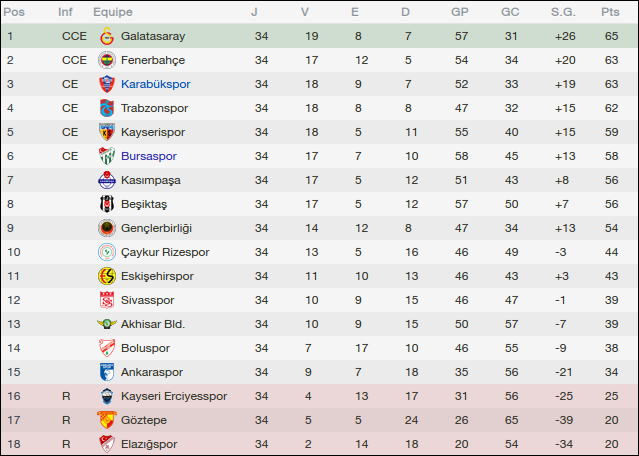Click the Akhisar Bld. team logo
Viewport: 639px width, 456px height.
106,324
